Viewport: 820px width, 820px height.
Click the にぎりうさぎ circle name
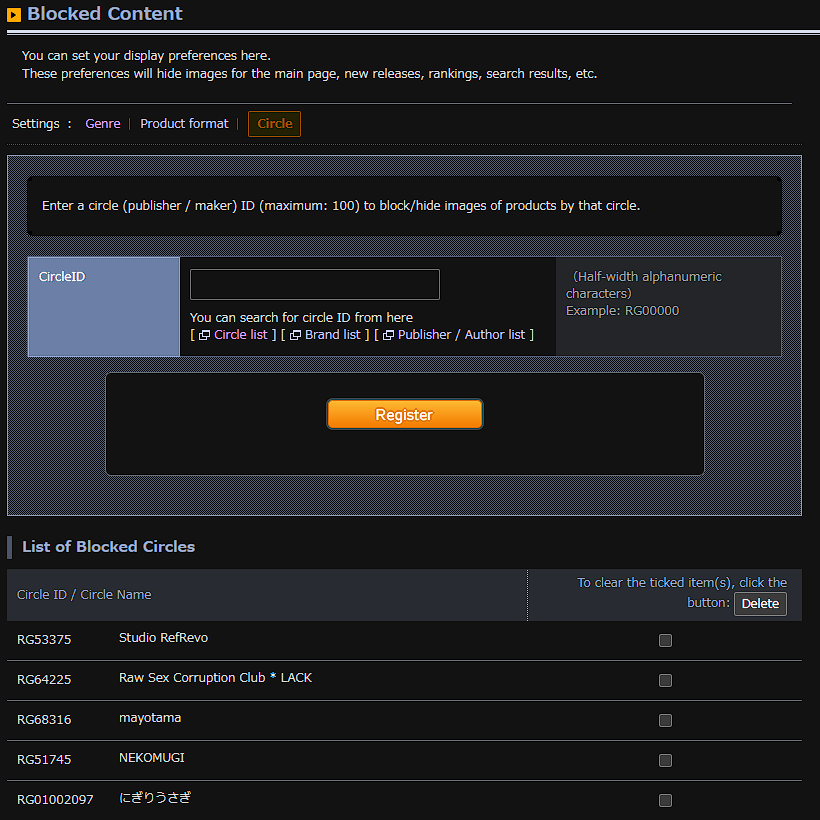155,798
